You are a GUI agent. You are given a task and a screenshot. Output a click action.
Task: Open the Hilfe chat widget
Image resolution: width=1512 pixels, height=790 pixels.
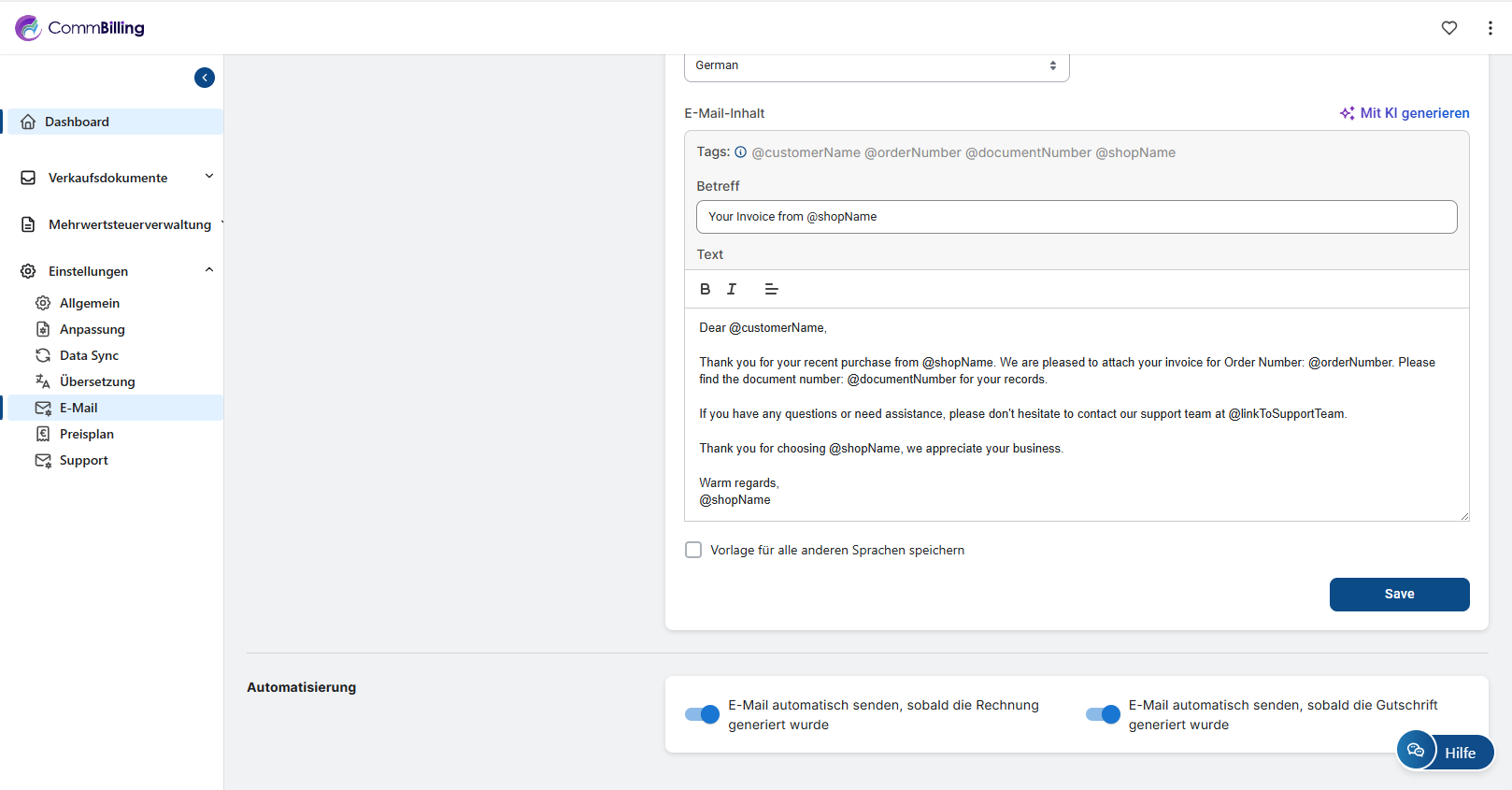[1446, 752]
